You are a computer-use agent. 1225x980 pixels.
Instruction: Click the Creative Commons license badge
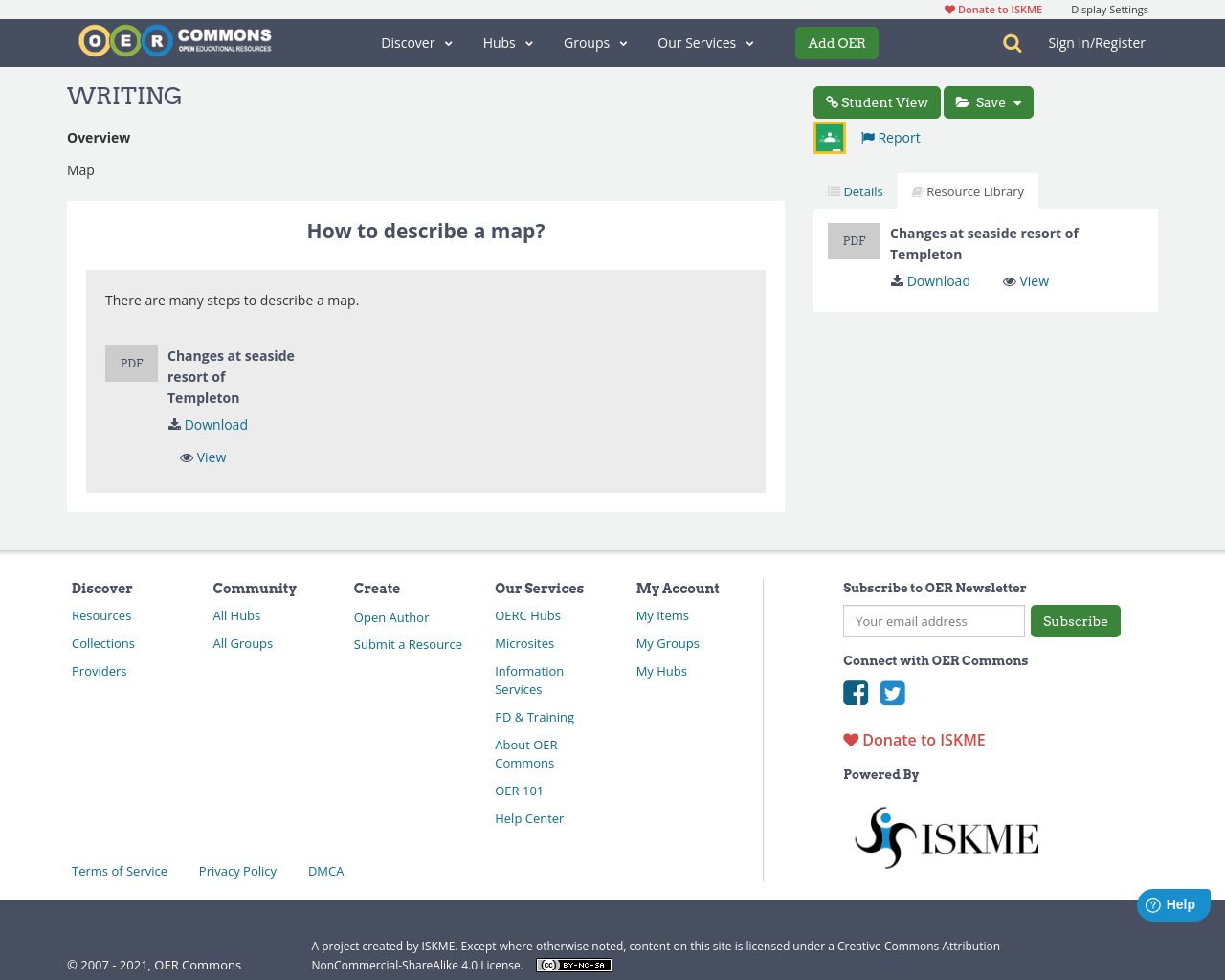573,965
